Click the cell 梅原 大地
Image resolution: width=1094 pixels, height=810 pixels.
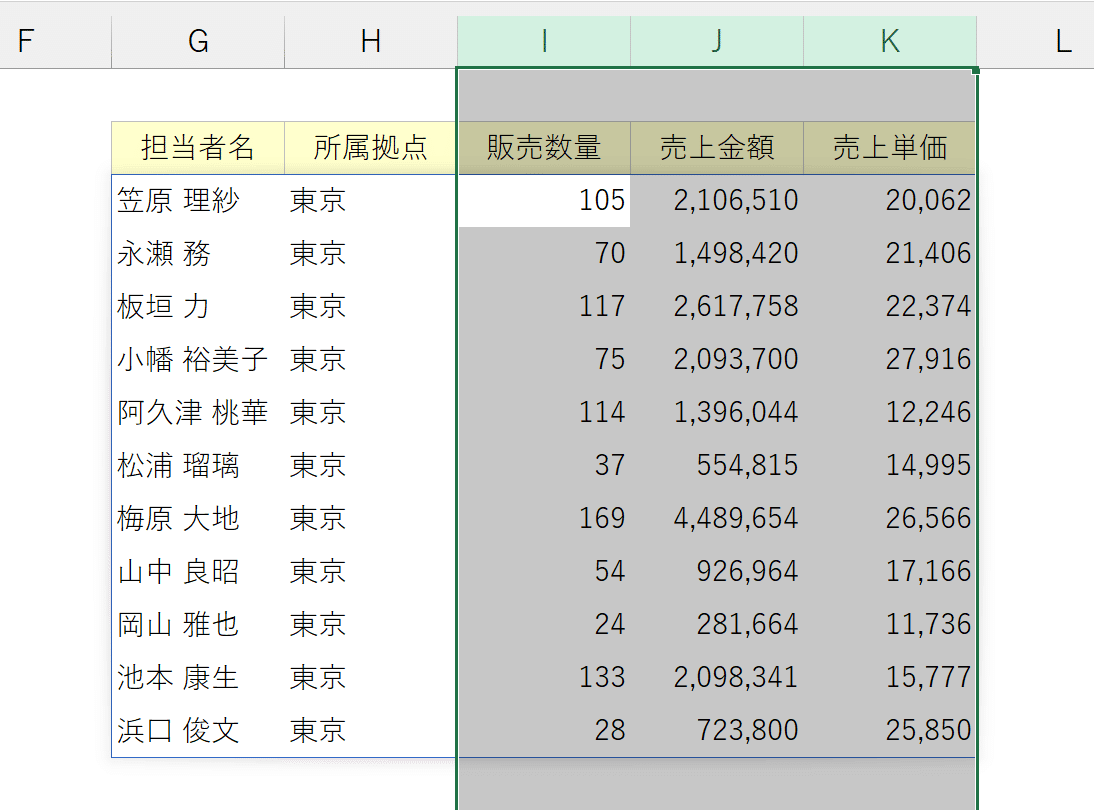198,518
